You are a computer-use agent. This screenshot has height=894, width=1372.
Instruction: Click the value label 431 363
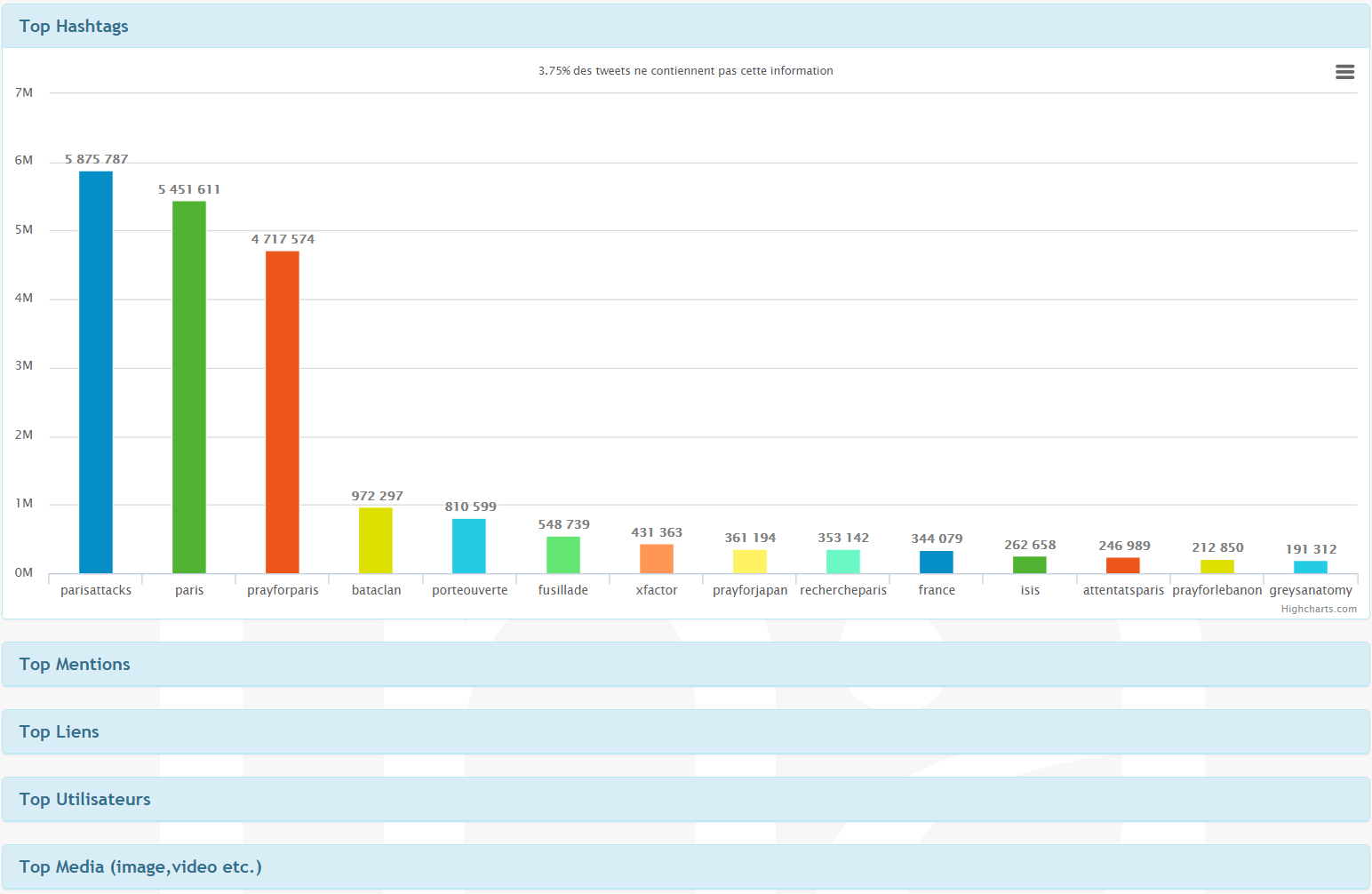(657, 532)
